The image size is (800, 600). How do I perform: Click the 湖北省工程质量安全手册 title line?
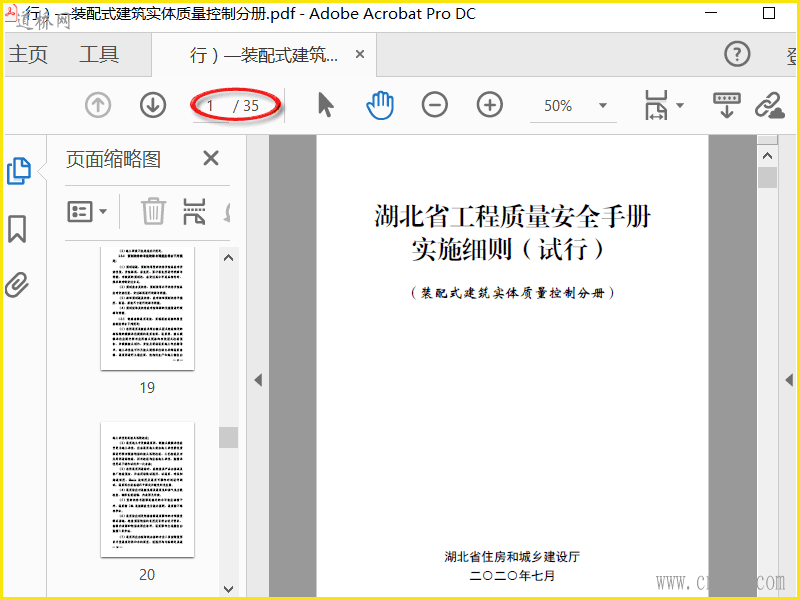pos(512,216)
